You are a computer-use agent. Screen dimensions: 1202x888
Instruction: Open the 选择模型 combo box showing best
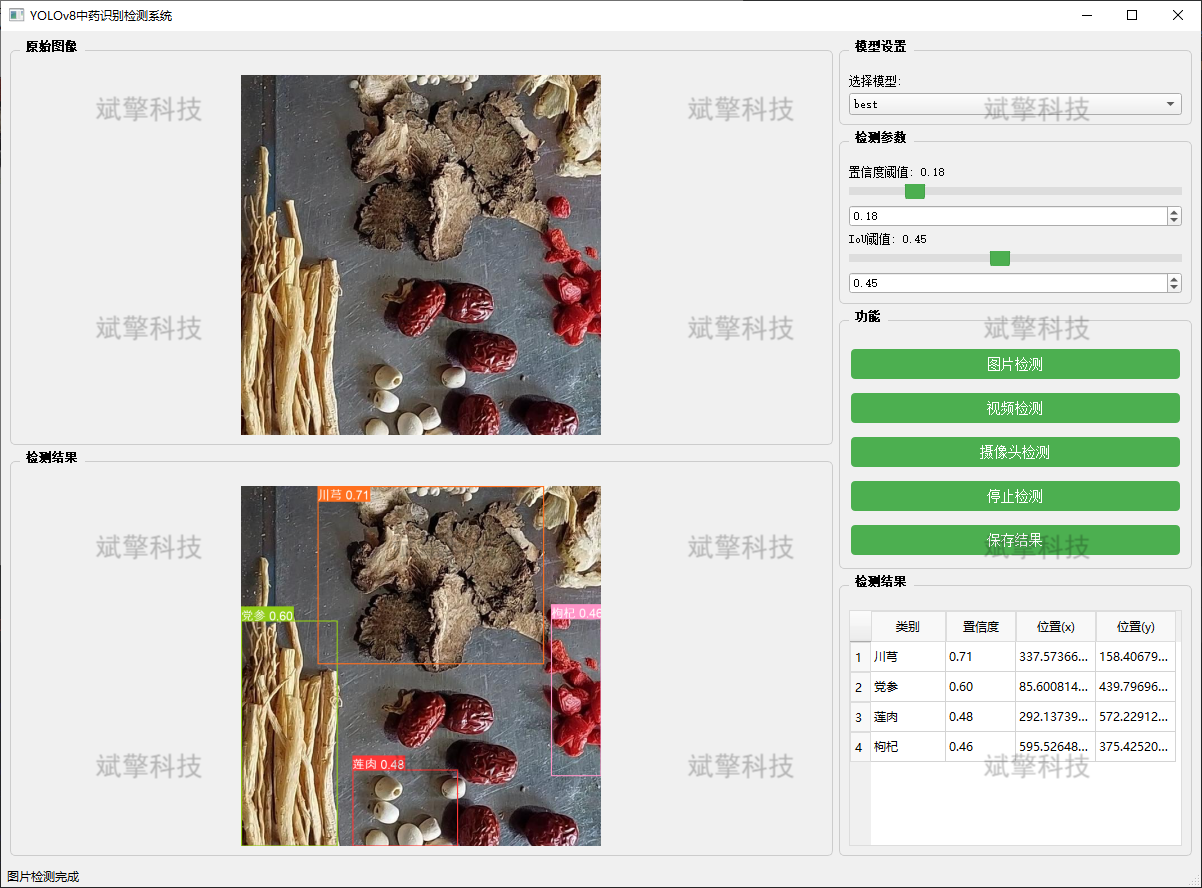click(x=1015, y=104)
